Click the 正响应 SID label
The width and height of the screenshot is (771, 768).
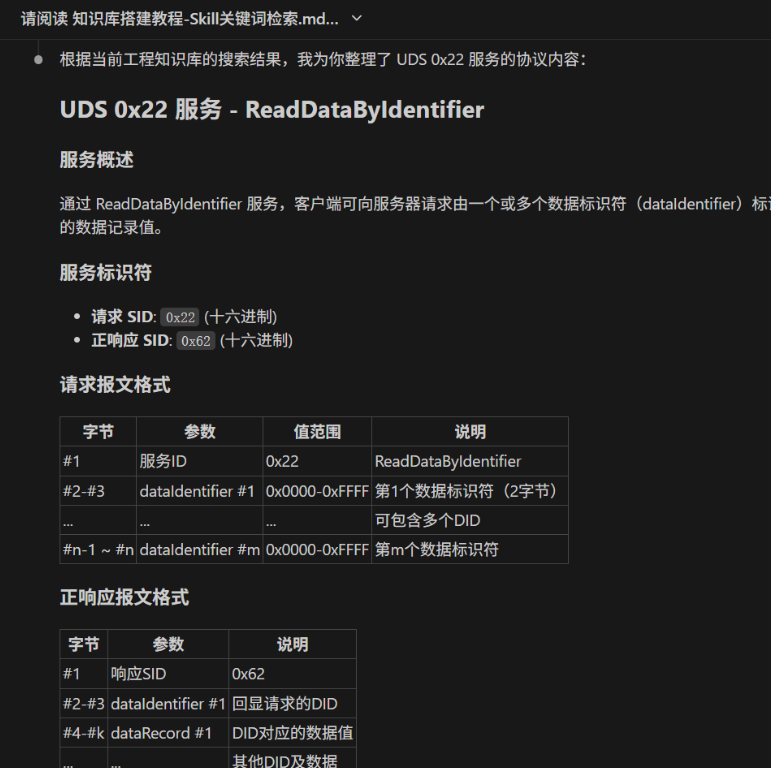(x=131, y=341)
